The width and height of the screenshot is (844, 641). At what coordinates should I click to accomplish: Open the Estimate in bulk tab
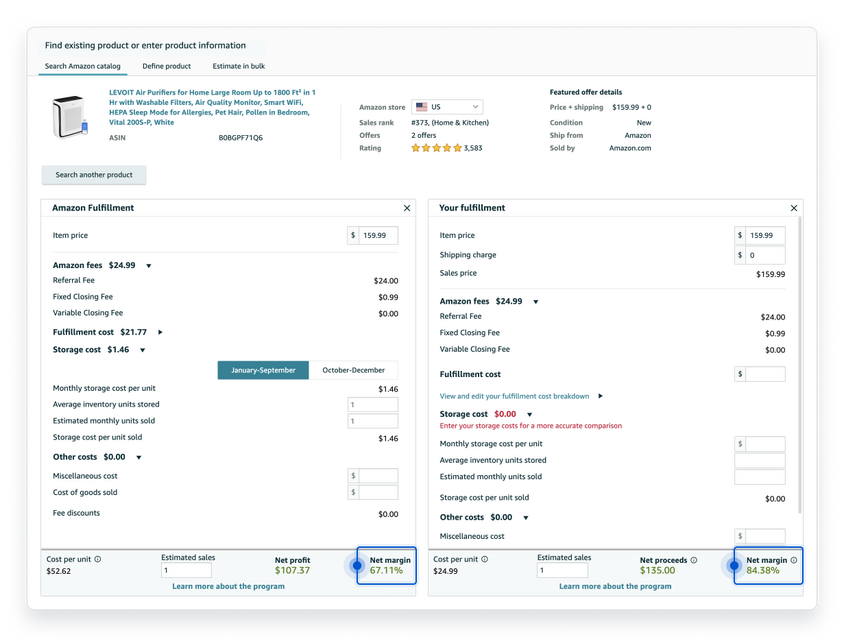click(238, 66)
